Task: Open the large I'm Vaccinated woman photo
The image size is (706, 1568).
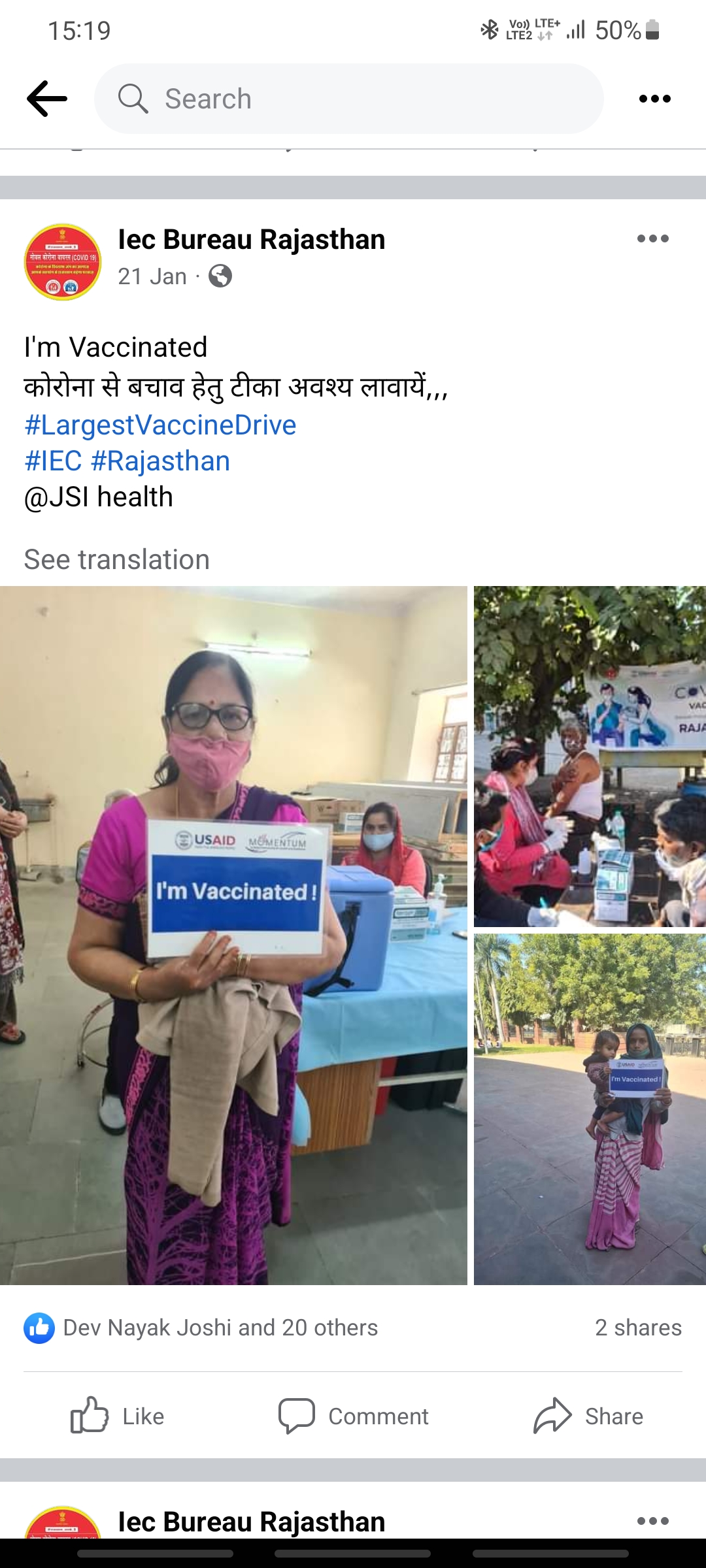Action: [x=233, y=936]
